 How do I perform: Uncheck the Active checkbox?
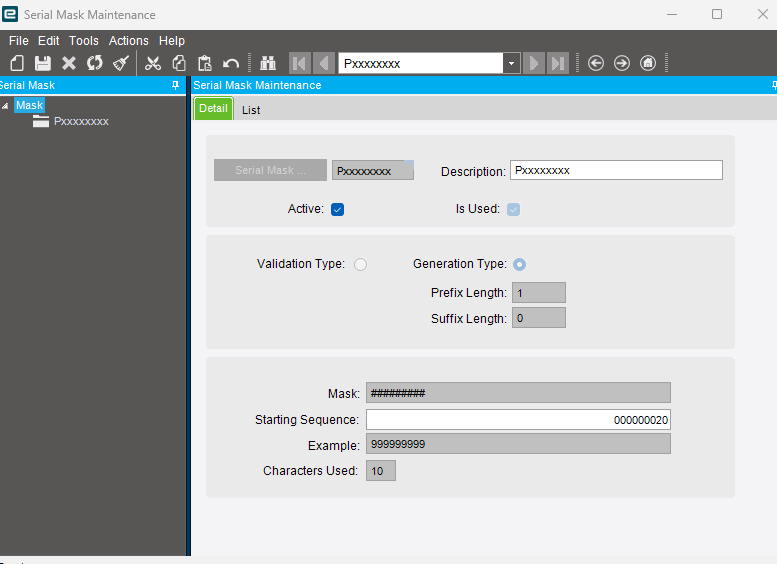pos(337,209)
